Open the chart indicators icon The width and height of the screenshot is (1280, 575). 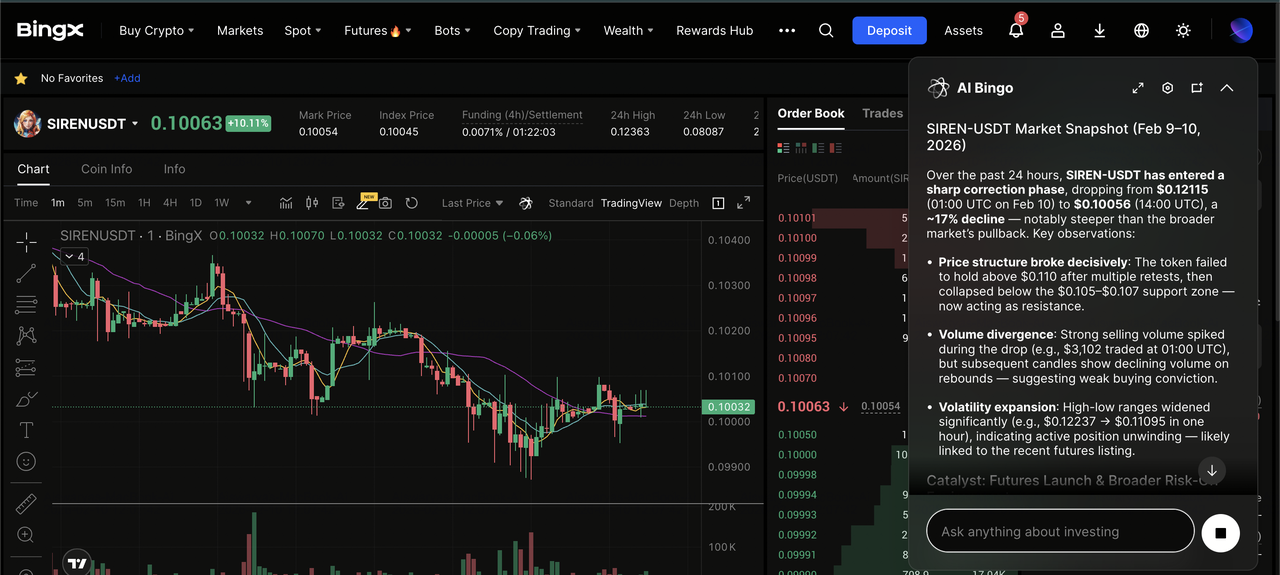[x=286, y=203]
